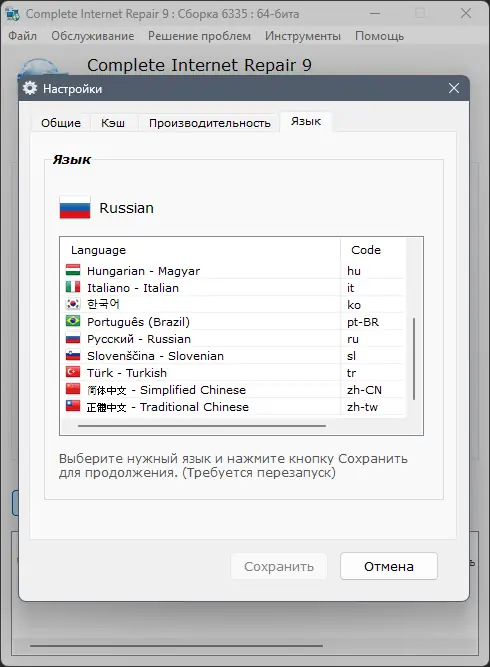This screenshot has width=490, height=667.
Task: Select Русский - Russian language row
Action: 234,339
